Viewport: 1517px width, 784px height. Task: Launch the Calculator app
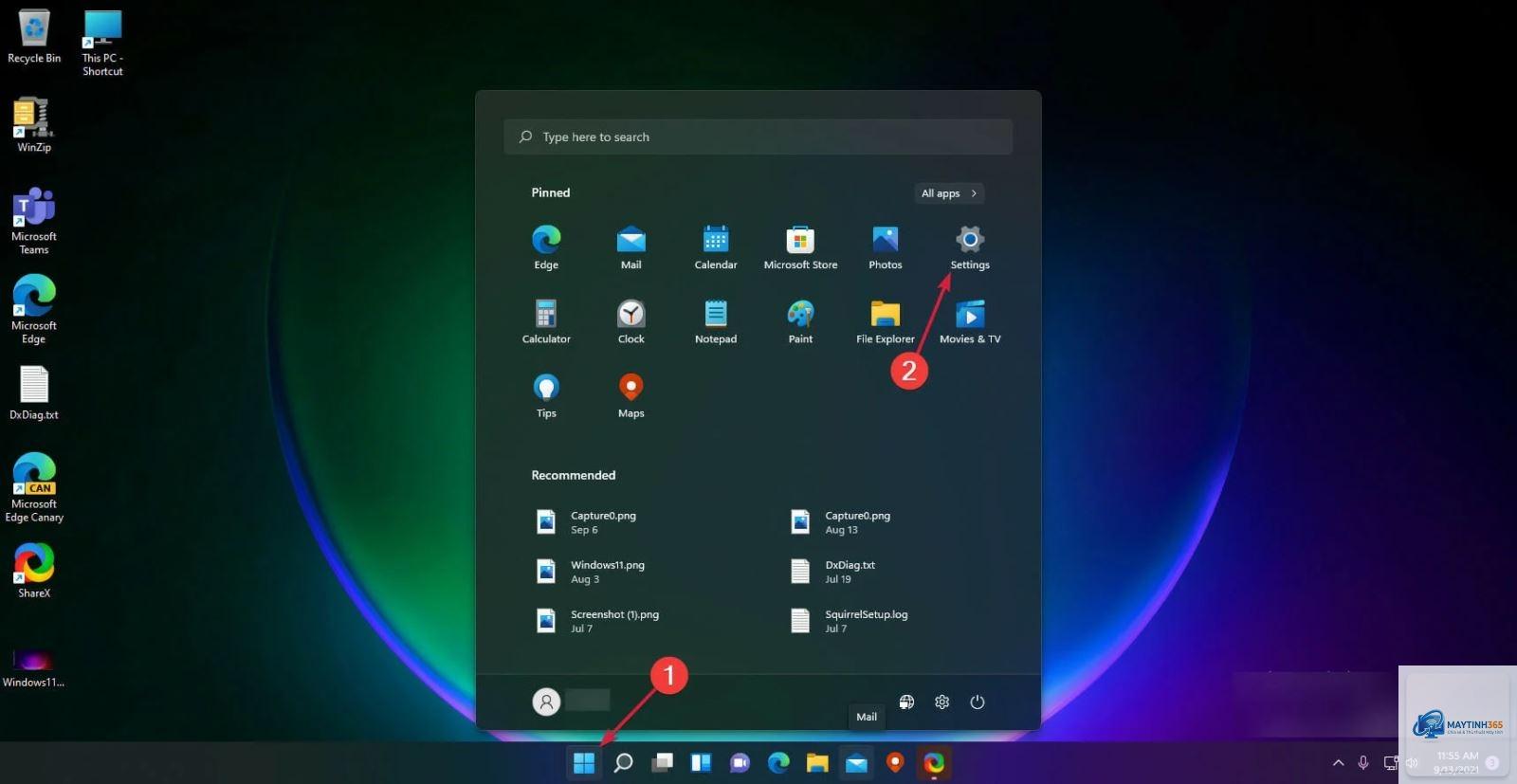(546, 321)
